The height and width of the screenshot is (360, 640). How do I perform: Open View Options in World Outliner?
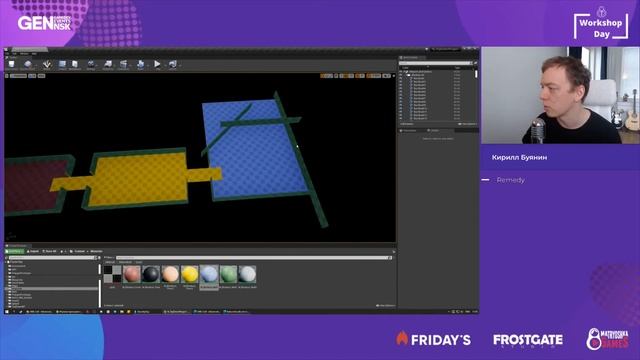(467, 124)
